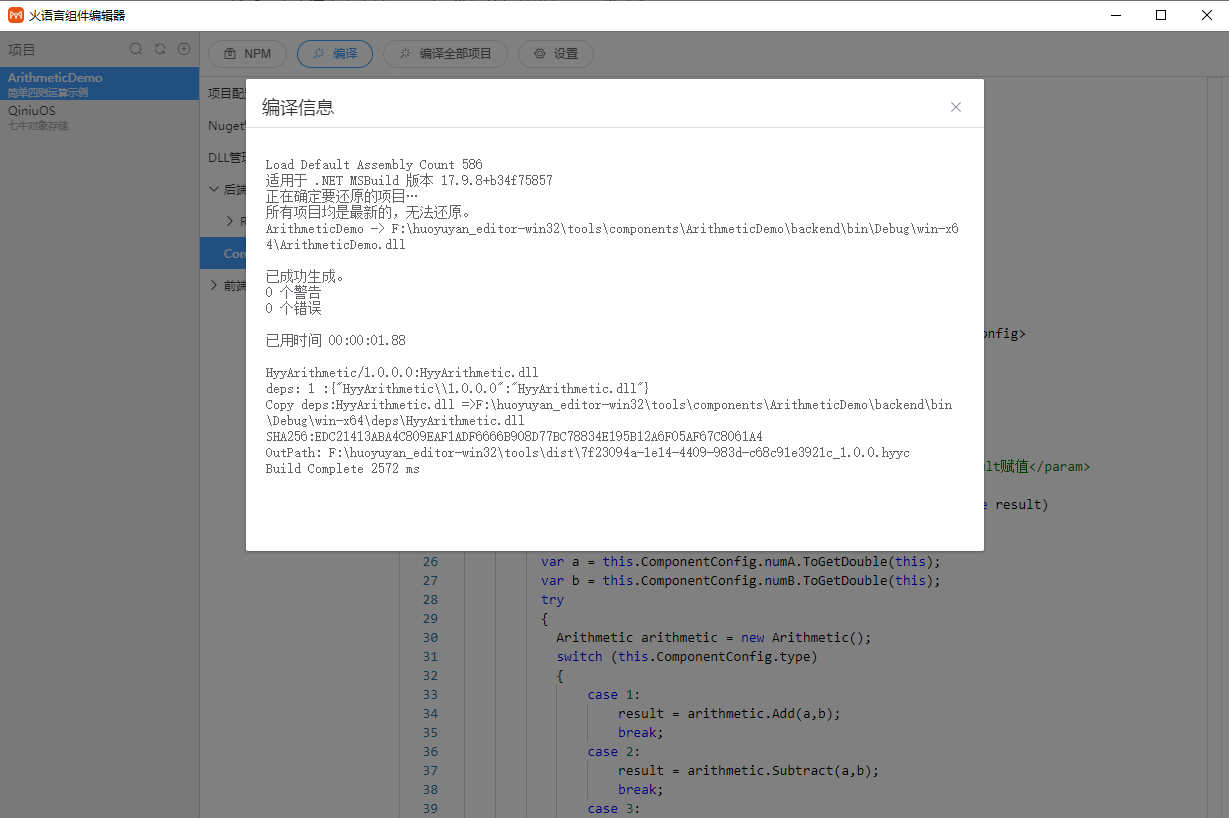Viewport: 1229px width, 818px height.
Task: Collapse the 后端 tree node
Action: pos(214,189)
